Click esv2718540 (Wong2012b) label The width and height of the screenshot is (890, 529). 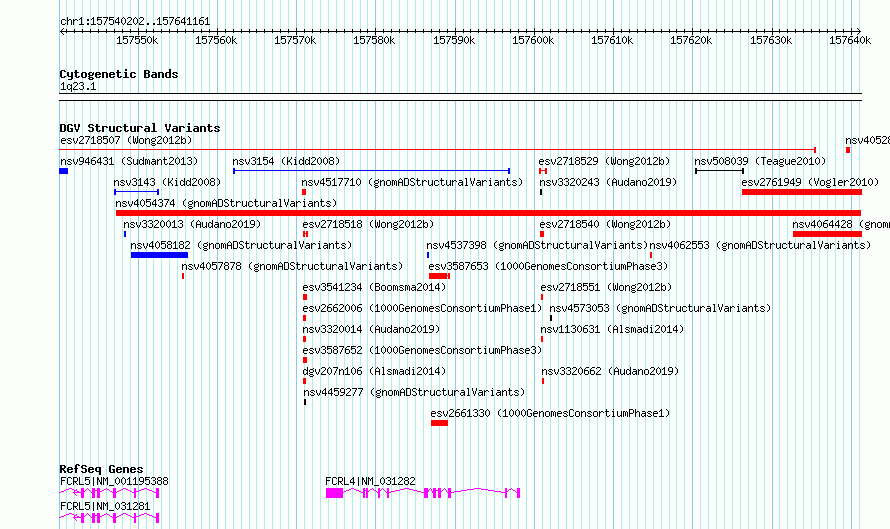605,224
